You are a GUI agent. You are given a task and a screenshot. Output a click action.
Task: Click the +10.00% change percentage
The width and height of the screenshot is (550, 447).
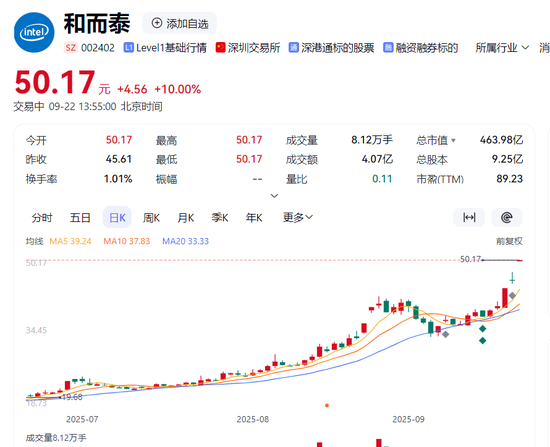click(x=178, y=89)
